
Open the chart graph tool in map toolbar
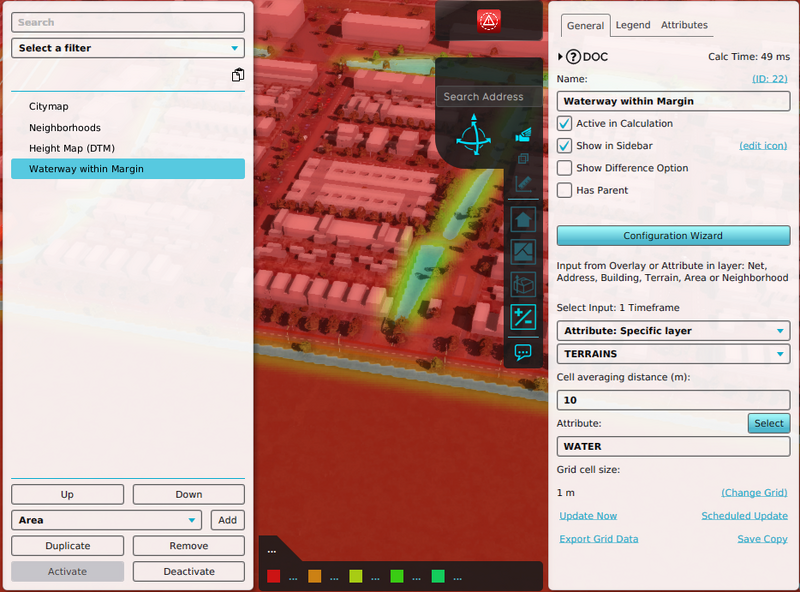522,251
